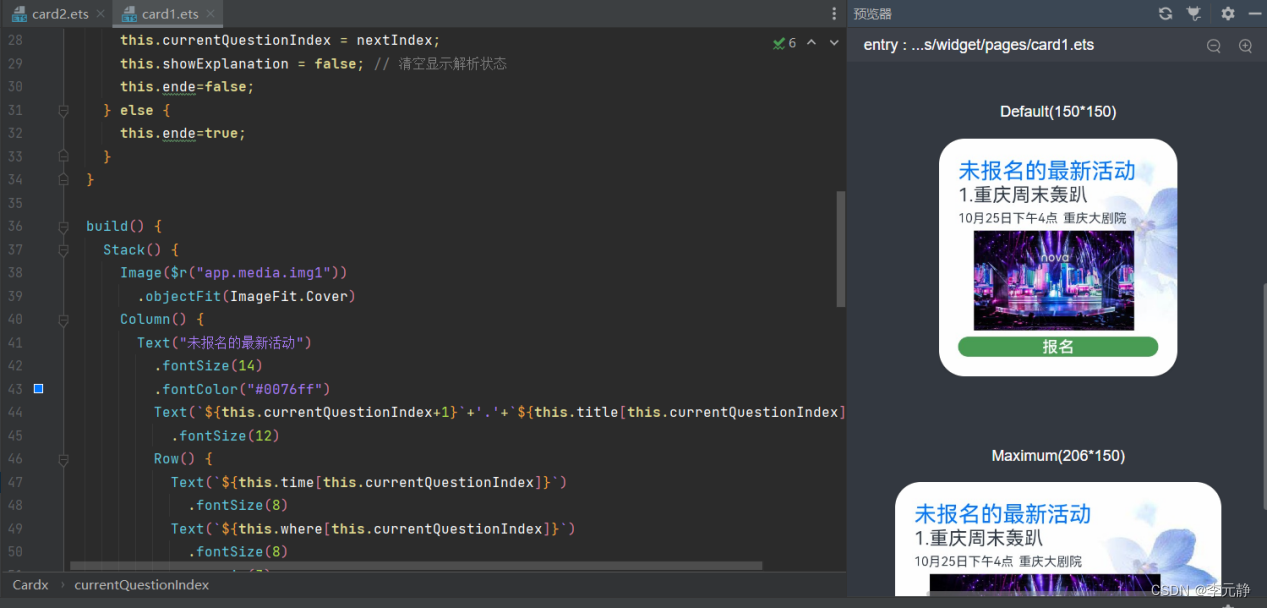The image size is (1267, 608).
Task: Click 未报名的最新活动 title in Maximum card
Action: click(1003, 514)
